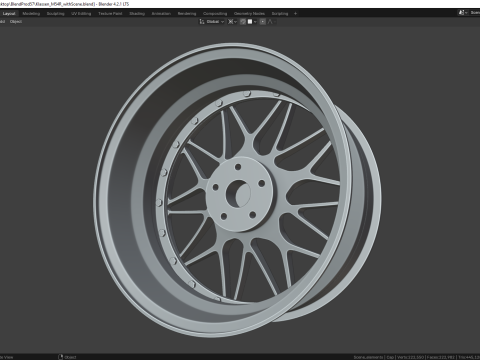The width and height of the screenshot is (480, 360).
Task: Click the scene browse icon at top right
Action: coord(462,13)
